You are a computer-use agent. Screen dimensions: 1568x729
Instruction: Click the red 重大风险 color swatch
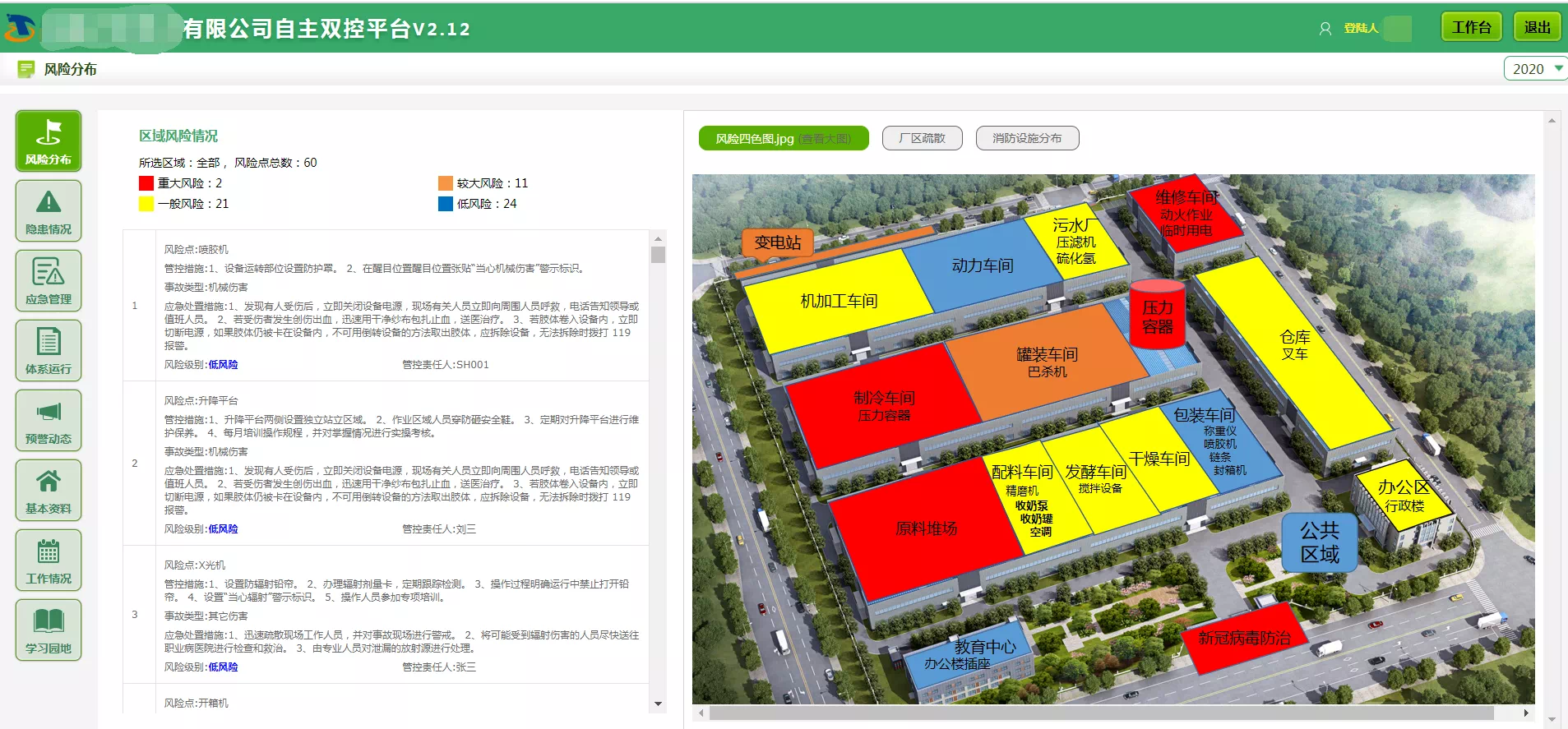click(x=146, y=183)
